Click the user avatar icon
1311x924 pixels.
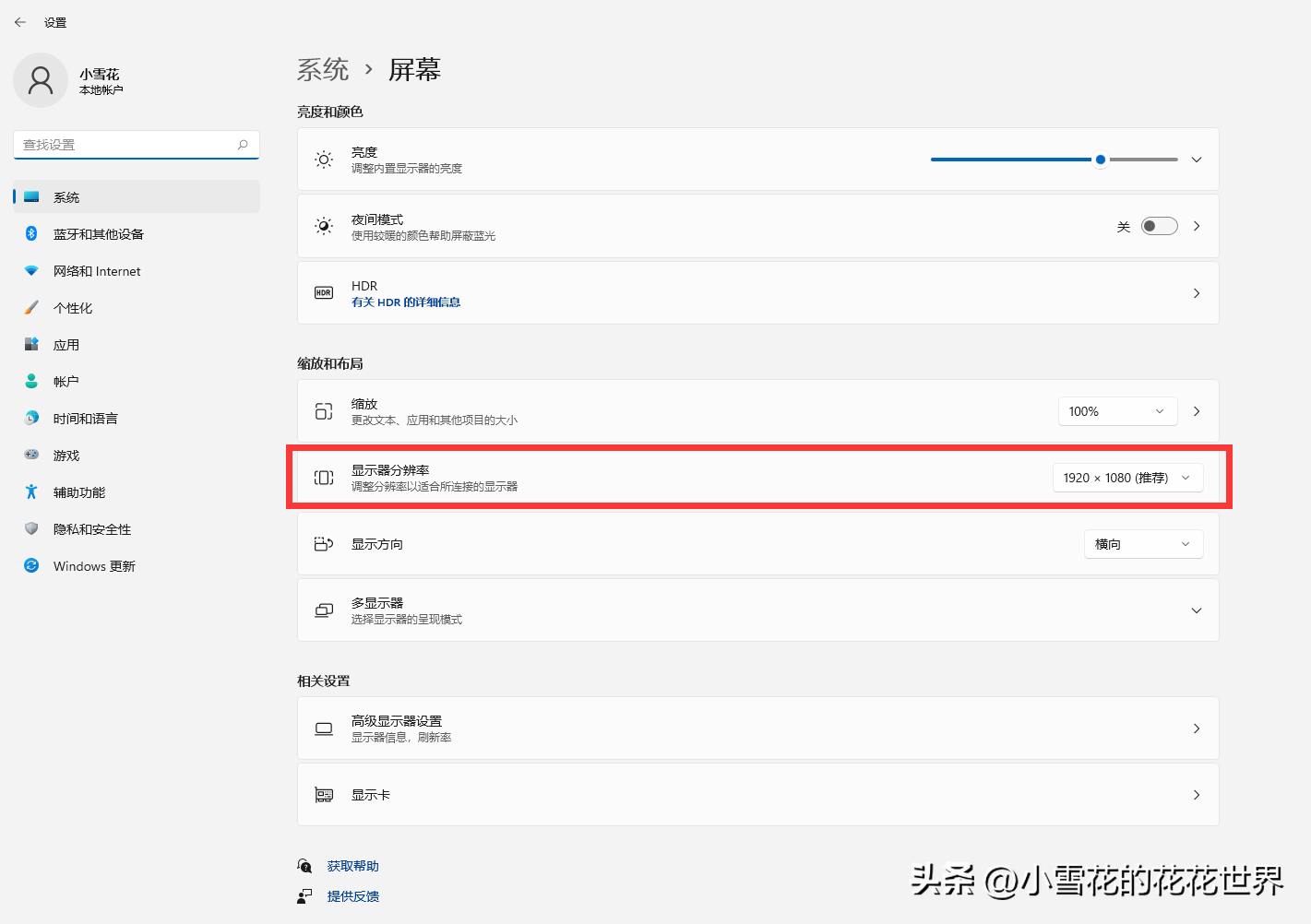tap(41, 80)
